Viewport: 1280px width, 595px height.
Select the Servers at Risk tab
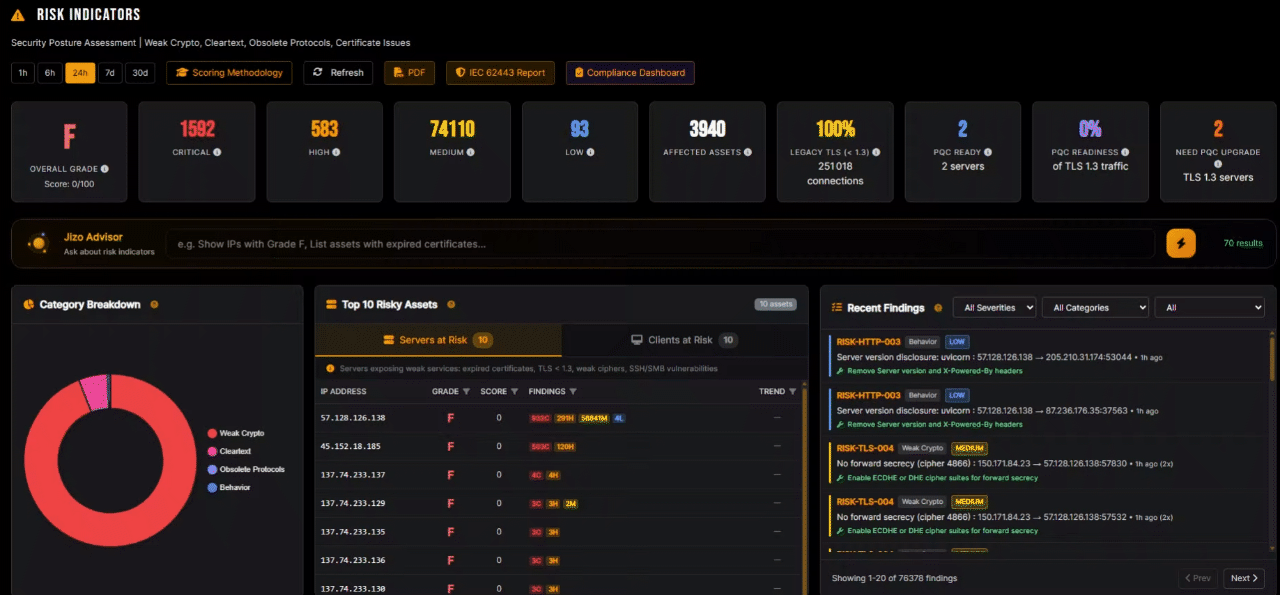437,340
